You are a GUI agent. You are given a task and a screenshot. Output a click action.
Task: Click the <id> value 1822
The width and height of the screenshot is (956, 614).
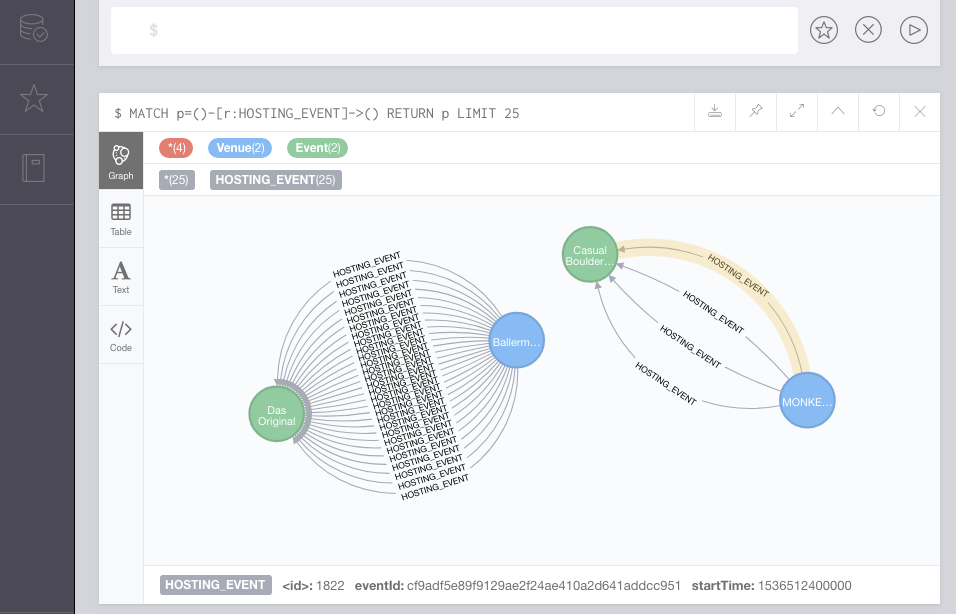click(x=330, y=585)
